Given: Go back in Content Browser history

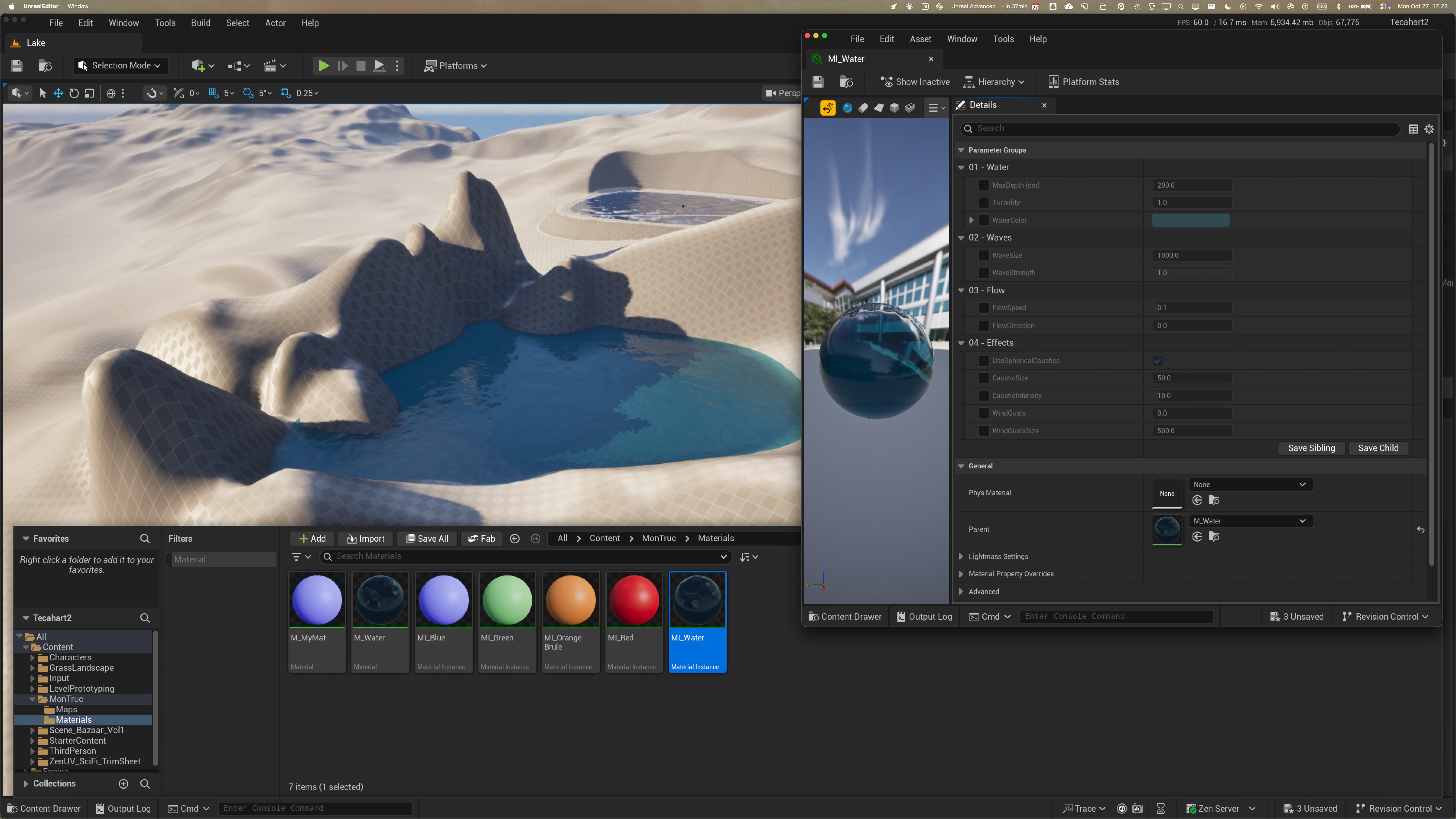Looking at the screenshot, I should [515, 539].
